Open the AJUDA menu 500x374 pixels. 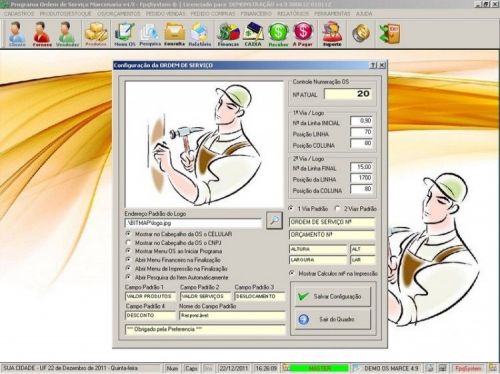pos(364,14)
